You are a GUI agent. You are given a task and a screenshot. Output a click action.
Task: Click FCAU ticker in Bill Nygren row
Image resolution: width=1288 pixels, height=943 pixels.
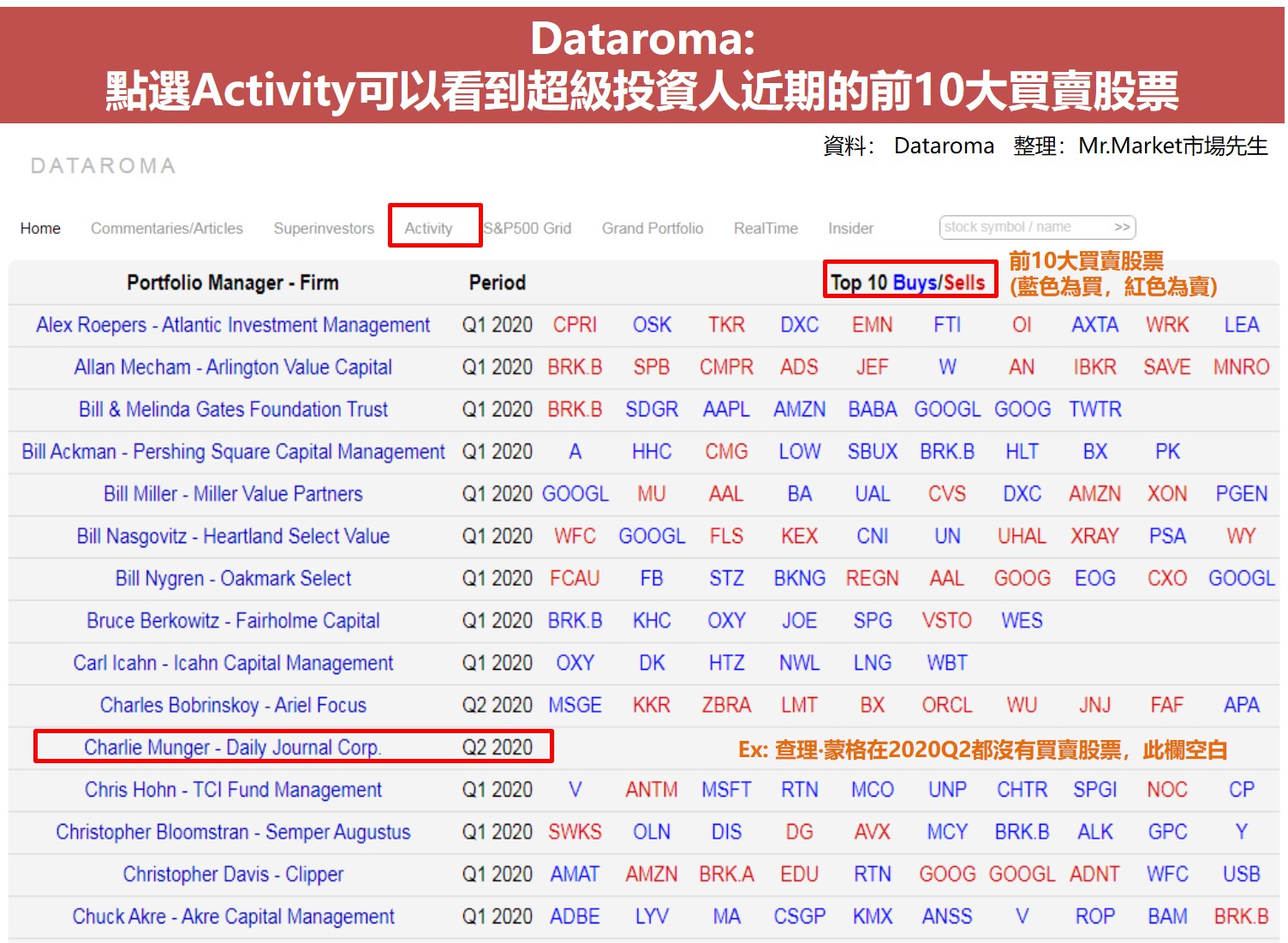(575, 578)
